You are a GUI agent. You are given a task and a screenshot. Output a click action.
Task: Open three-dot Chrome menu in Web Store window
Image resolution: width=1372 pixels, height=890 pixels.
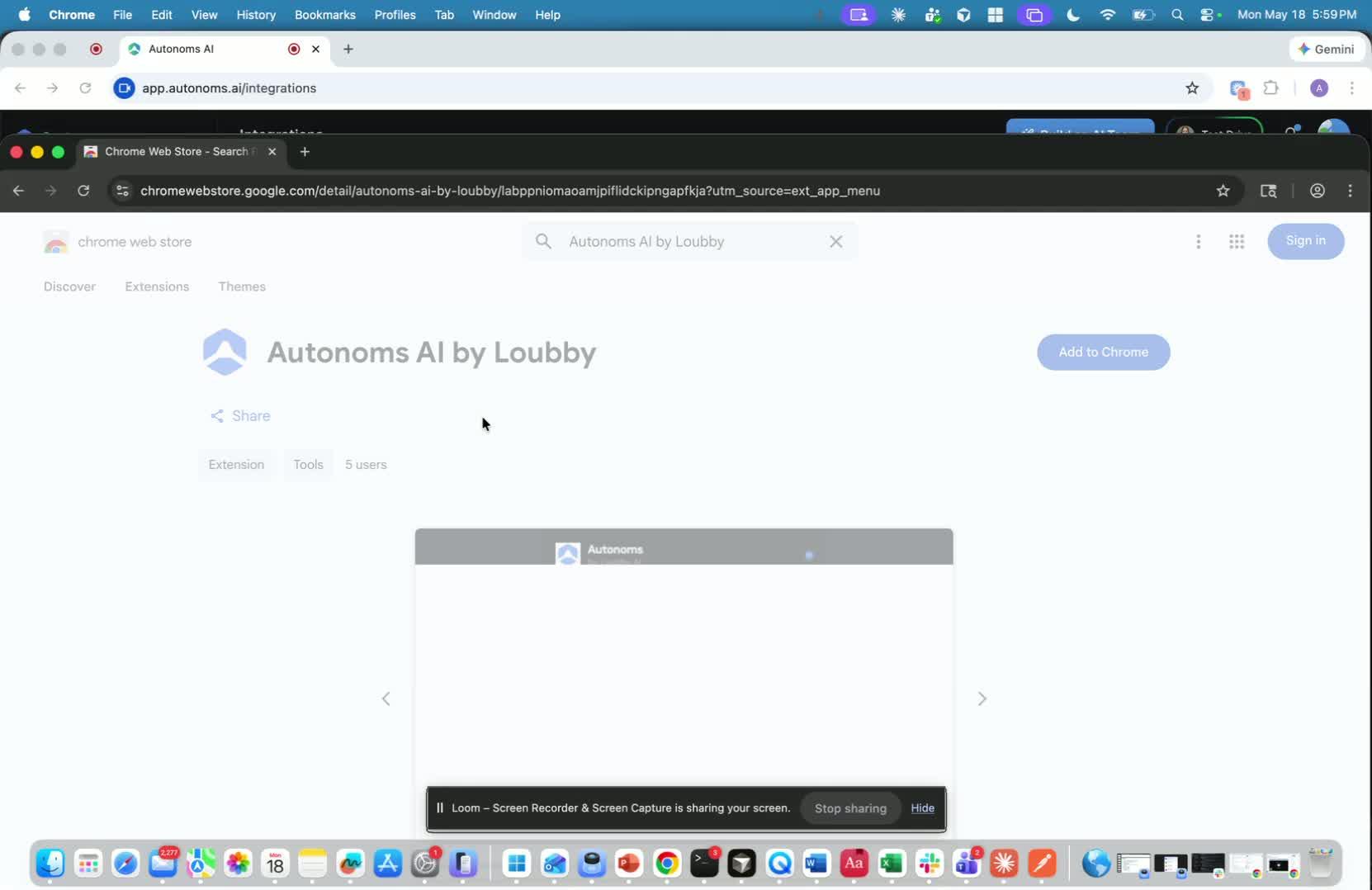(x=1351, y=191)
